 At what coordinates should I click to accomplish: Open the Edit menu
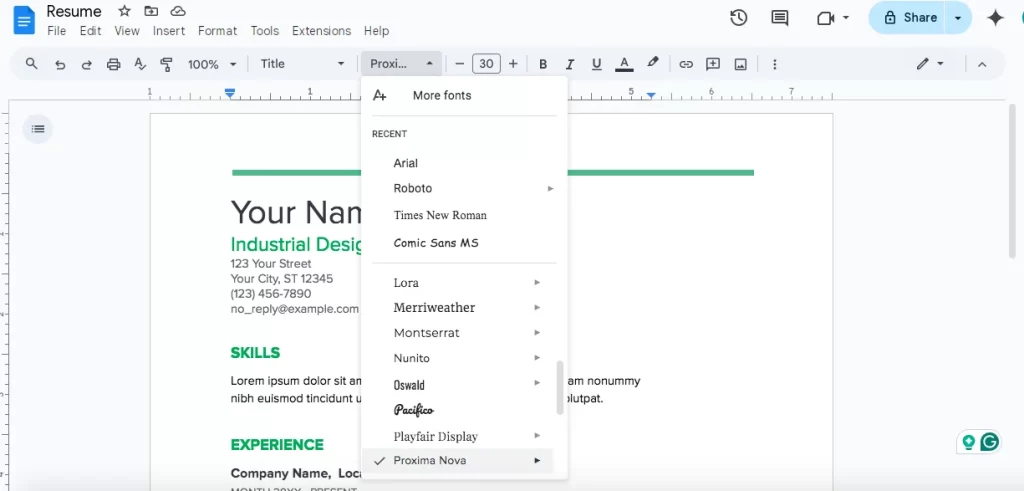pyautogui.click(x=90, y=31)
